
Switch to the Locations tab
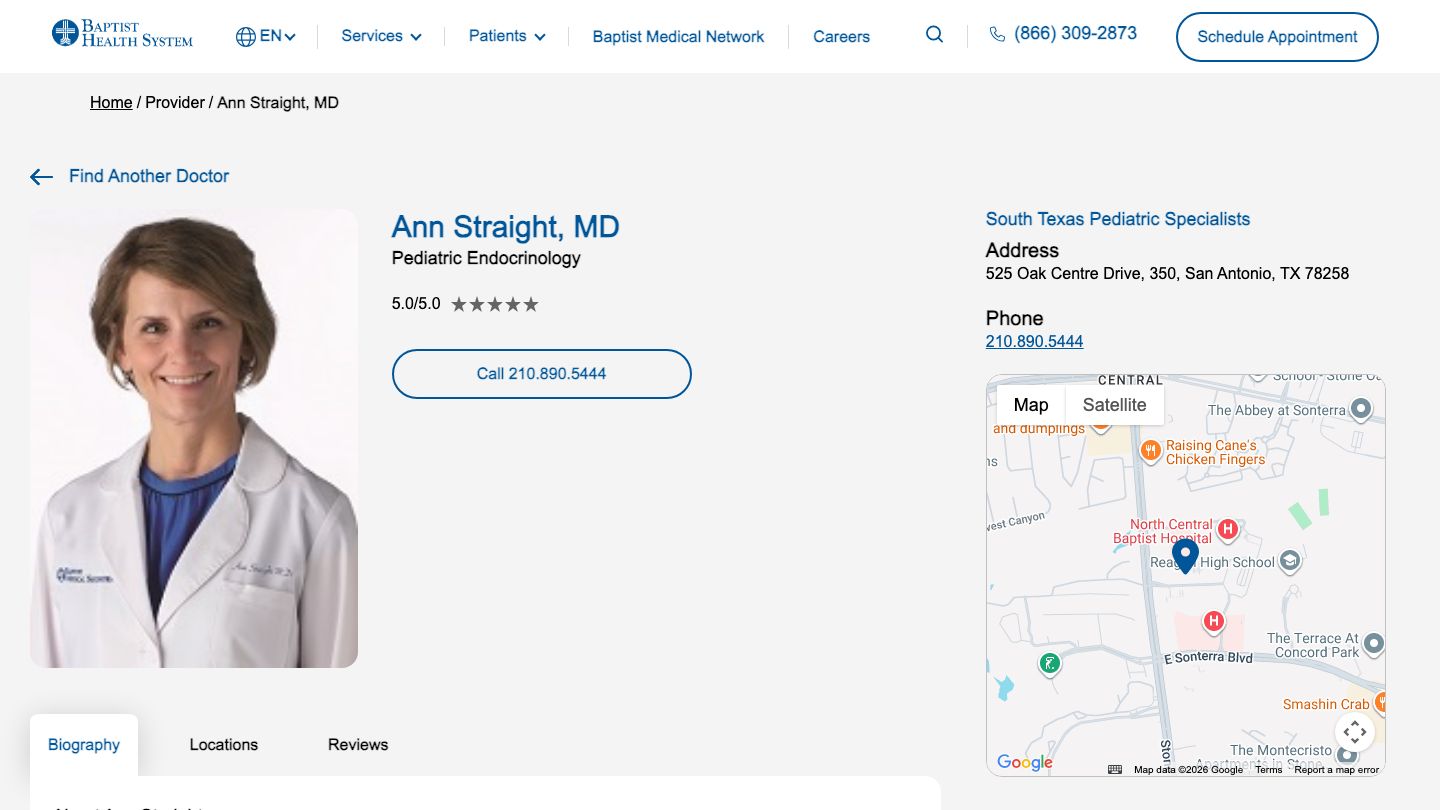[x=223, y=744]
